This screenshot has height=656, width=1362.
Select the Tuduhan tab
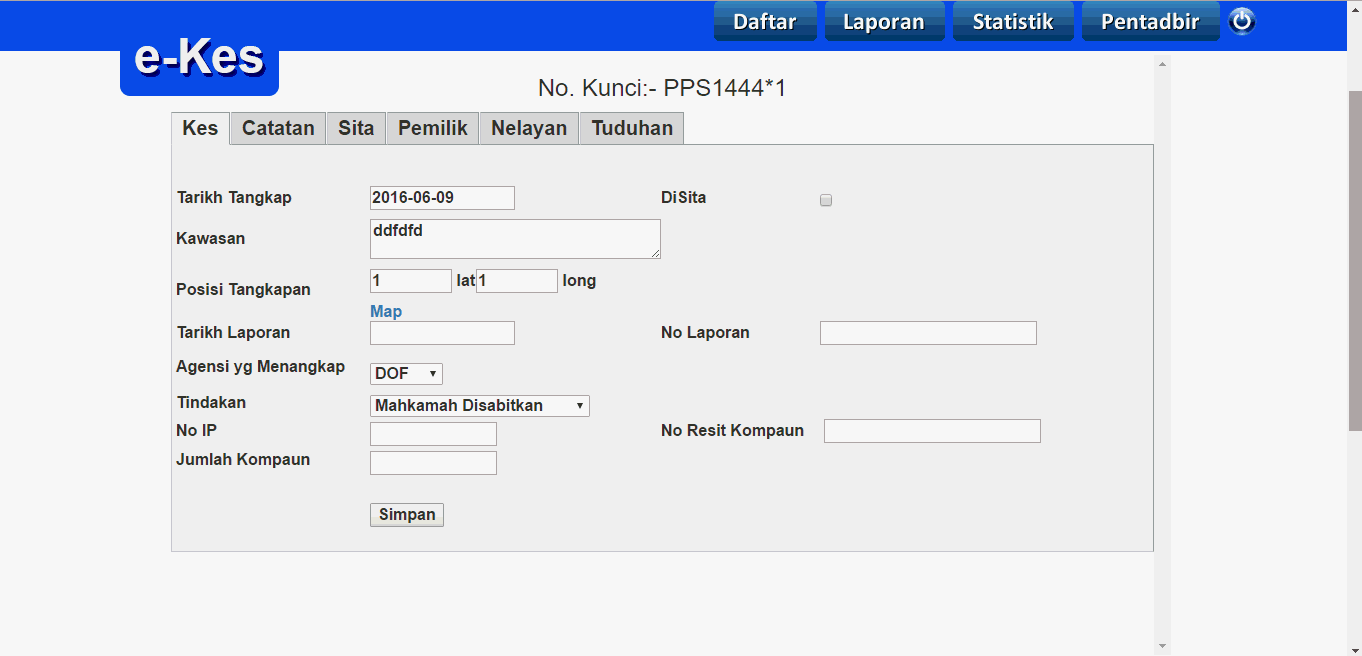coord(632,128)
